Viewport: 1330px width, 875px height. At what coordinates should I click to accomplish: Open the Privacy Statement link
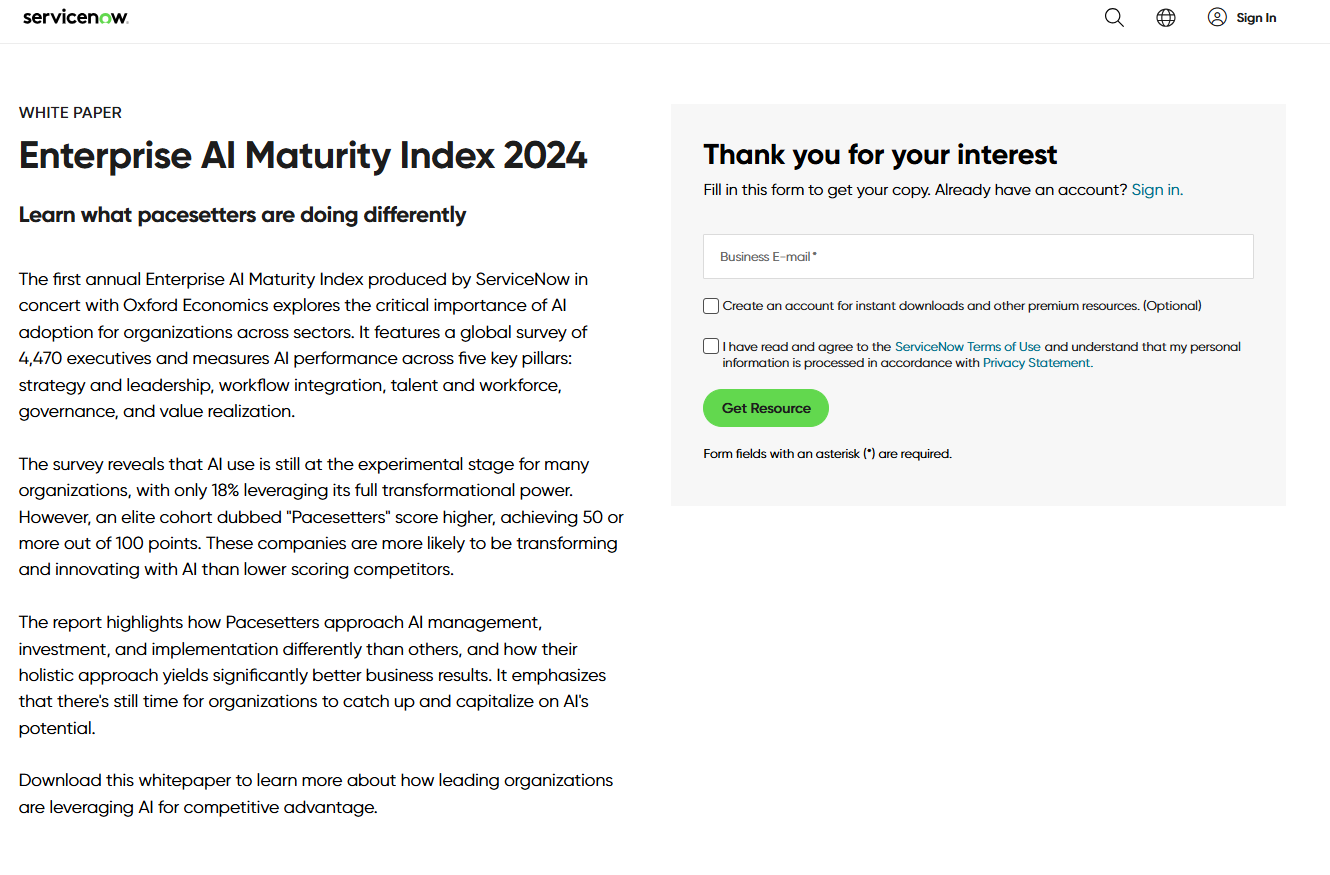pyautogui.click(x=1037, y=363)
